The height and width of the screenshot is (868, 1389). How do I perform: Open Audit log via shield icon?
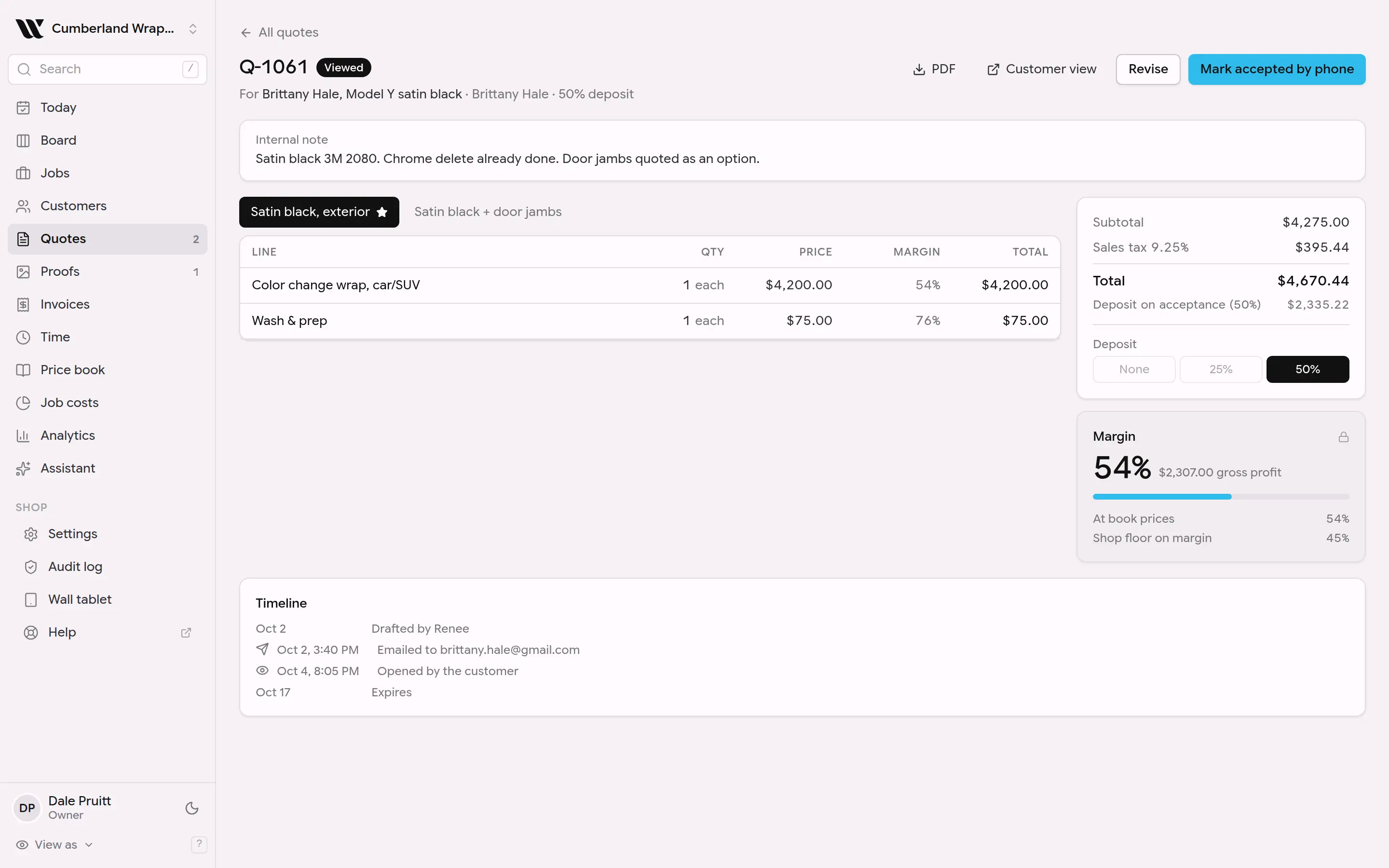pos(31,567)
